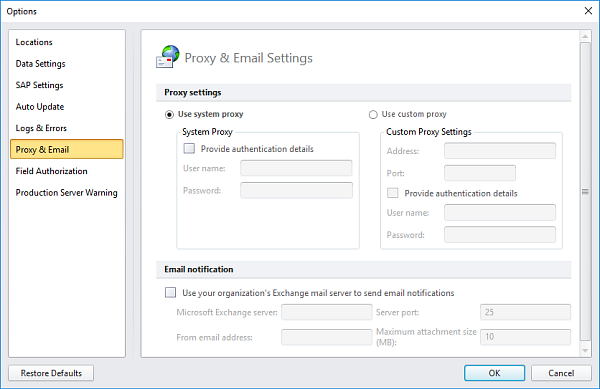600x389 pixels.
Task: Click the vertical scrollbar thumb
Action: pyautogui.click(x=585, y=191)
